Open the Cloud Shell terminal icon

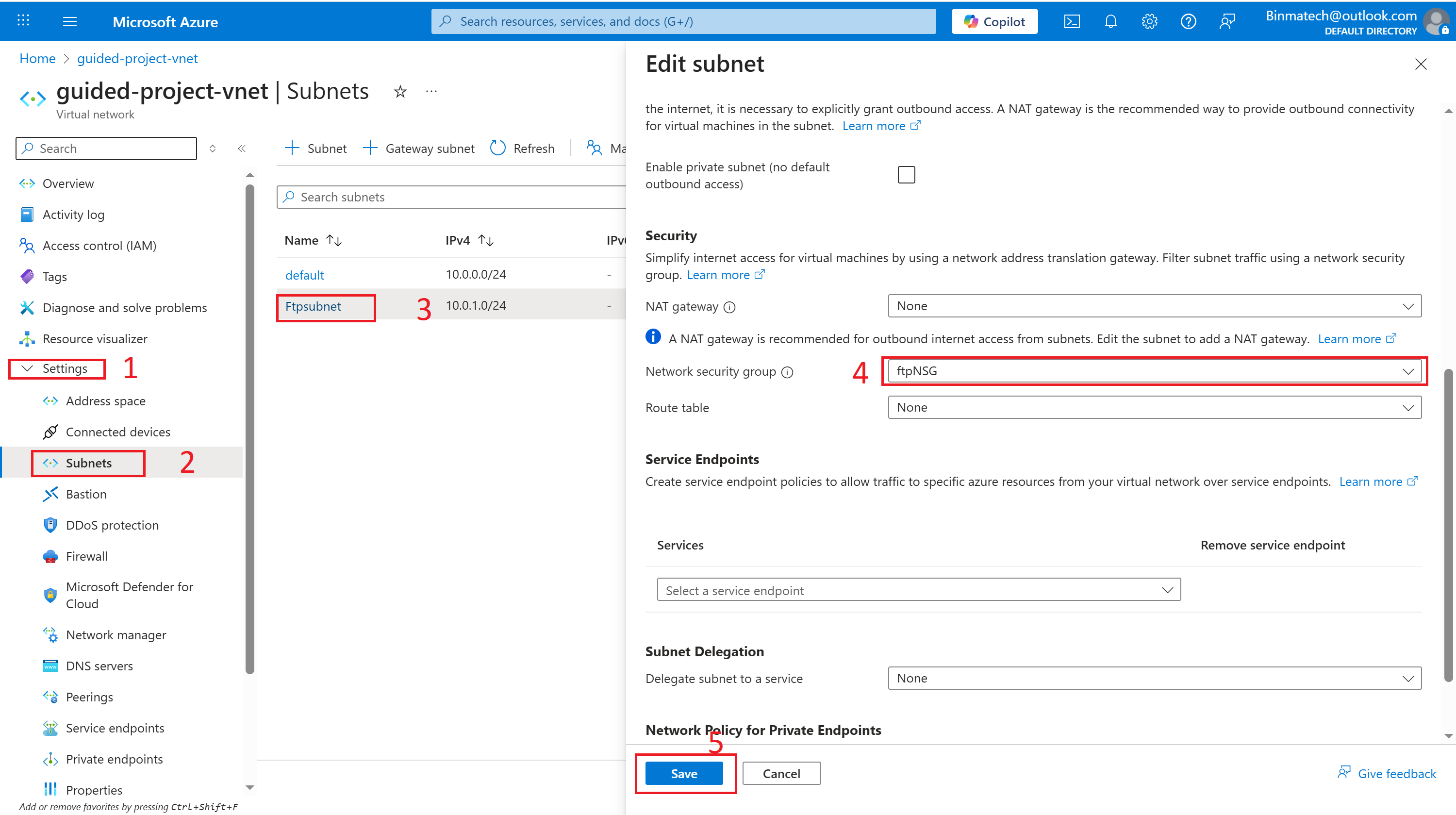(1072, 21)
